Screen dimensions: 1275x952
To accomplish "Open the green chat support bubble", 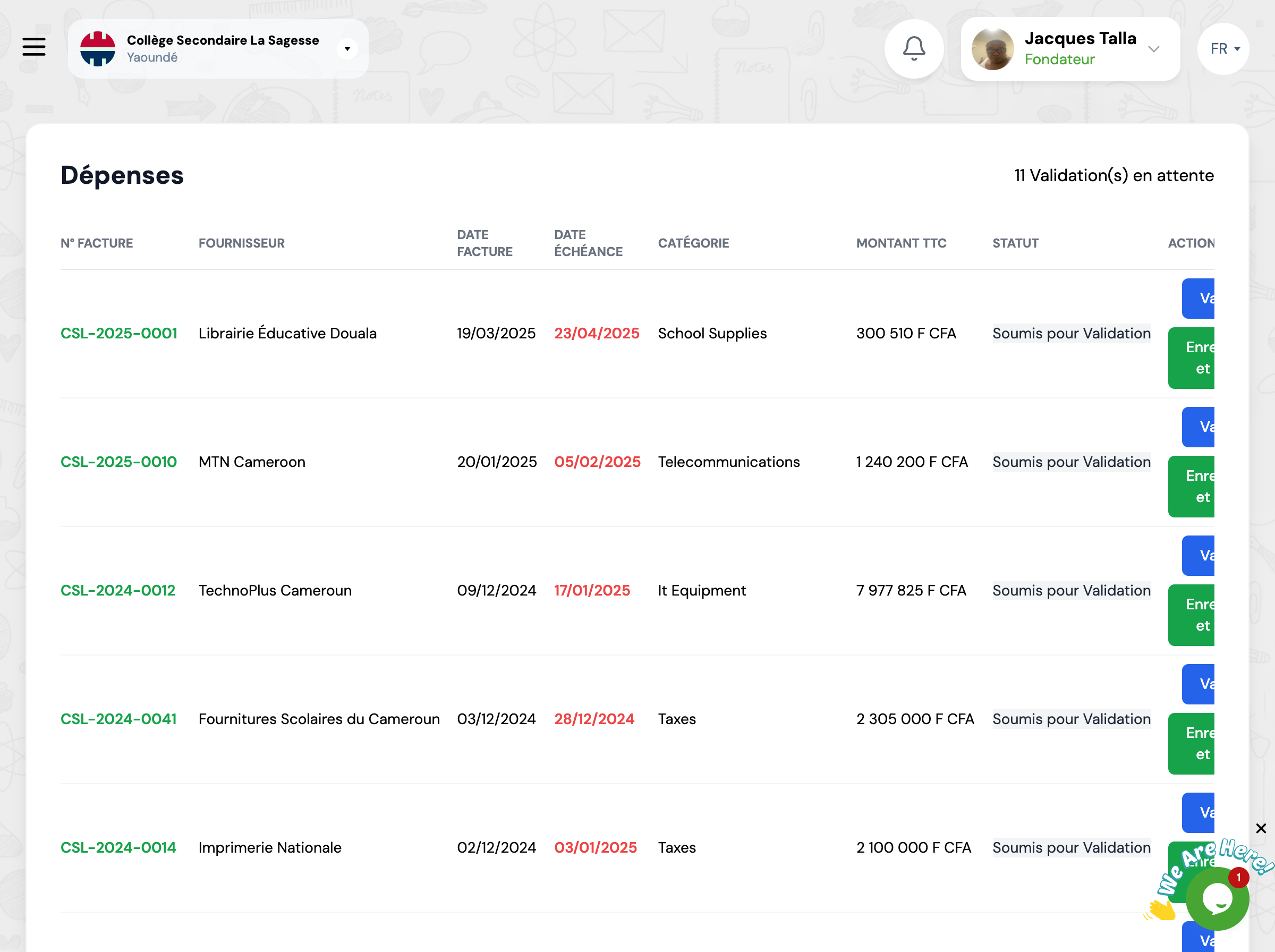I will [1217, 898].
